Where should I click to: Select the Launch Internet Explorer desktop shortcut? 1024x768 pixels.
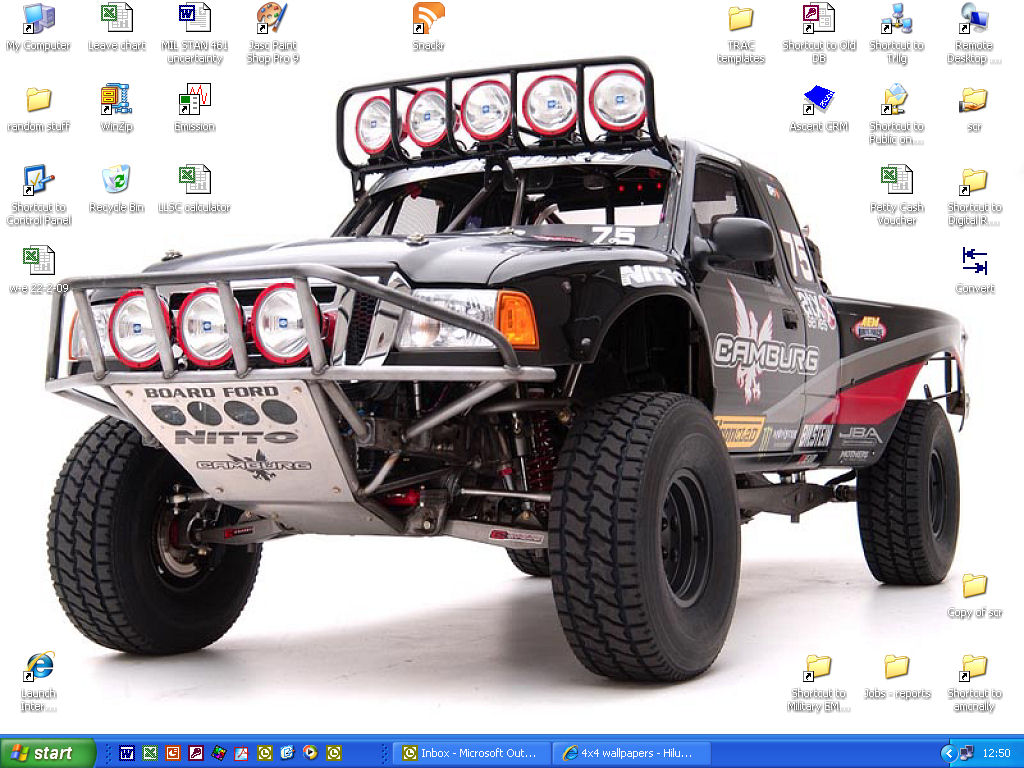(38, 667)
